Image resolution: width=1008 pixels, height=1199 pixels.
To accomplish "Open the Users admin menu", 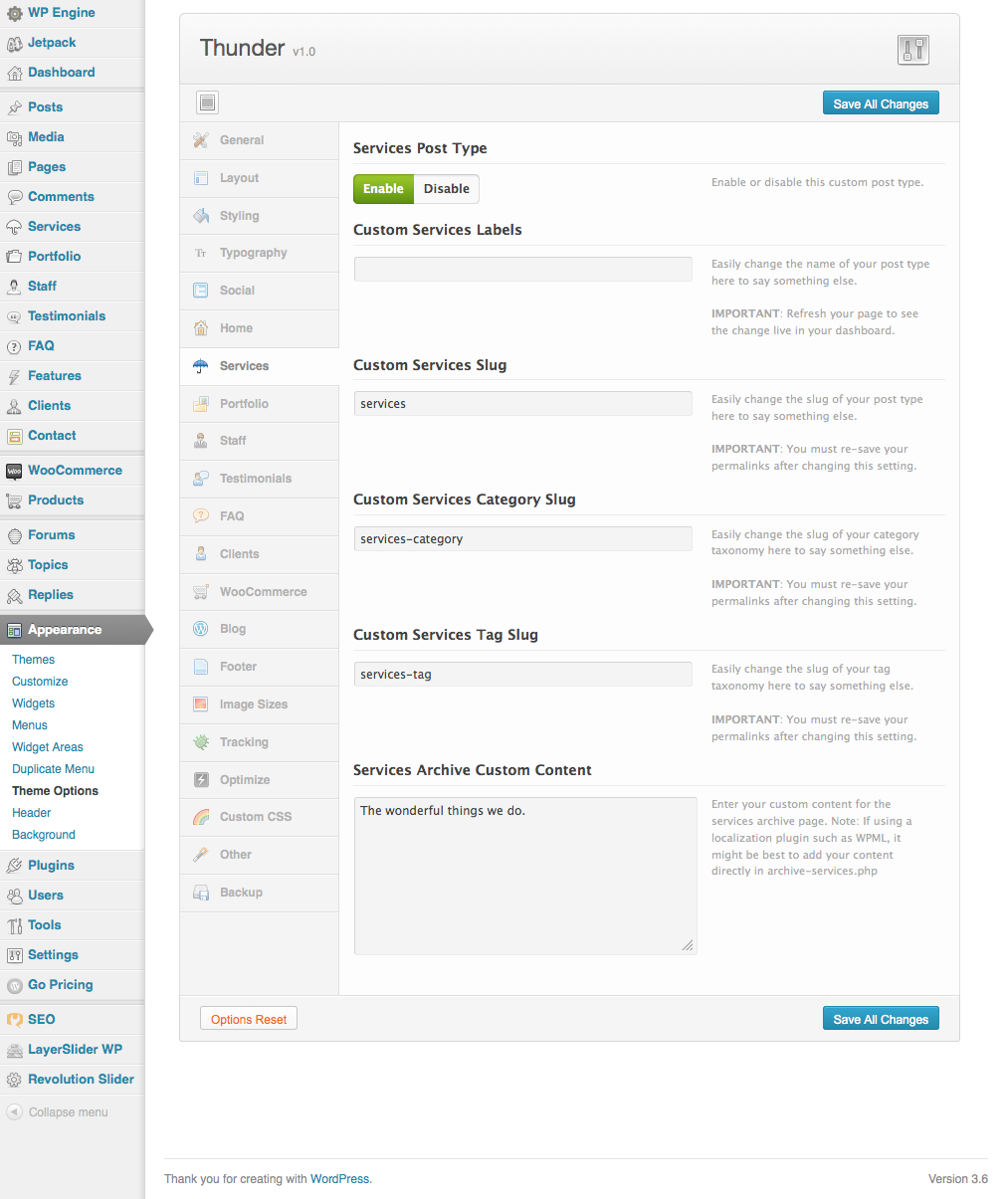I will click(72, 896).
